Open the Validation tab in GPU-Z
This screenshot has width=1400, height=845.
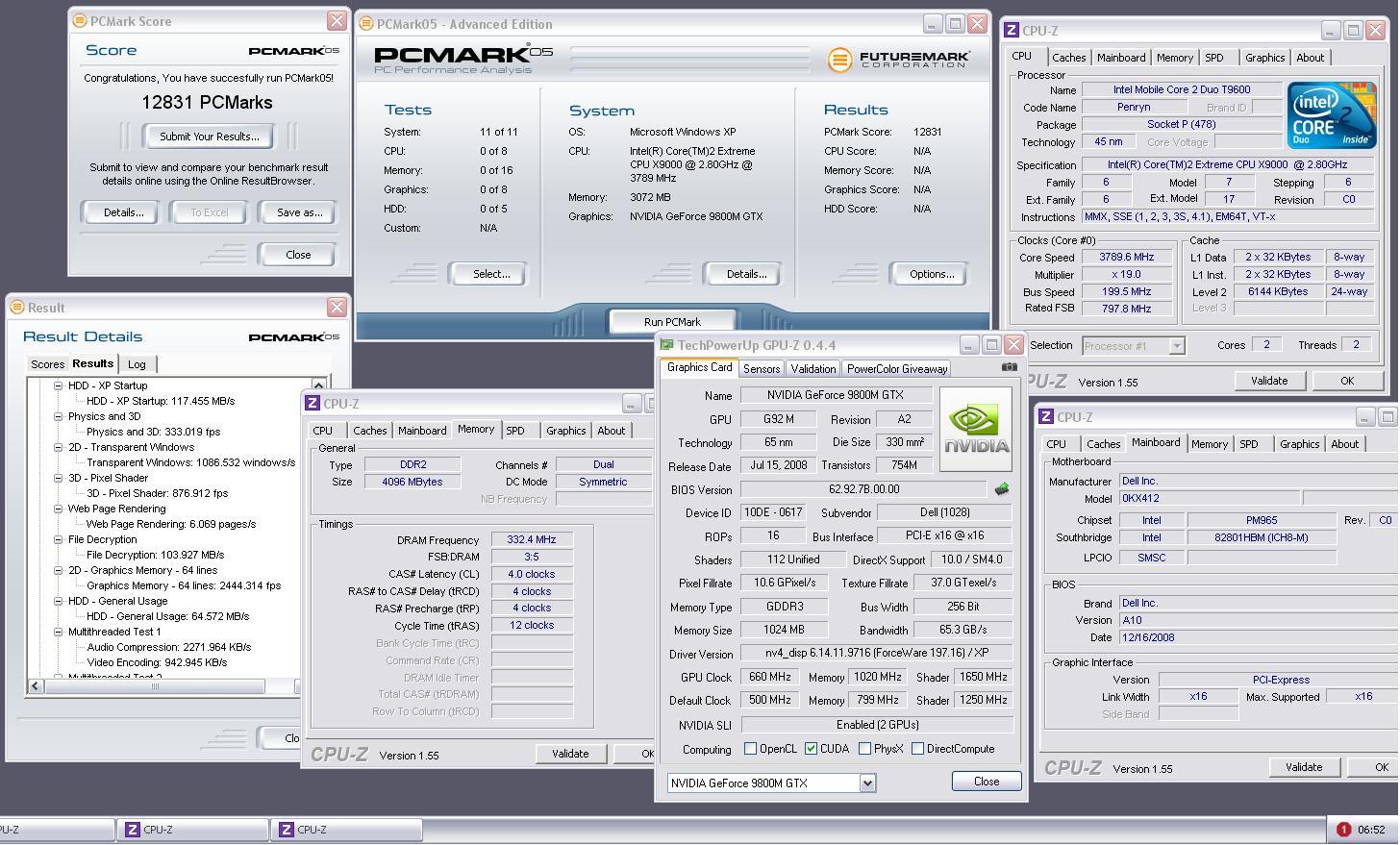812,369
